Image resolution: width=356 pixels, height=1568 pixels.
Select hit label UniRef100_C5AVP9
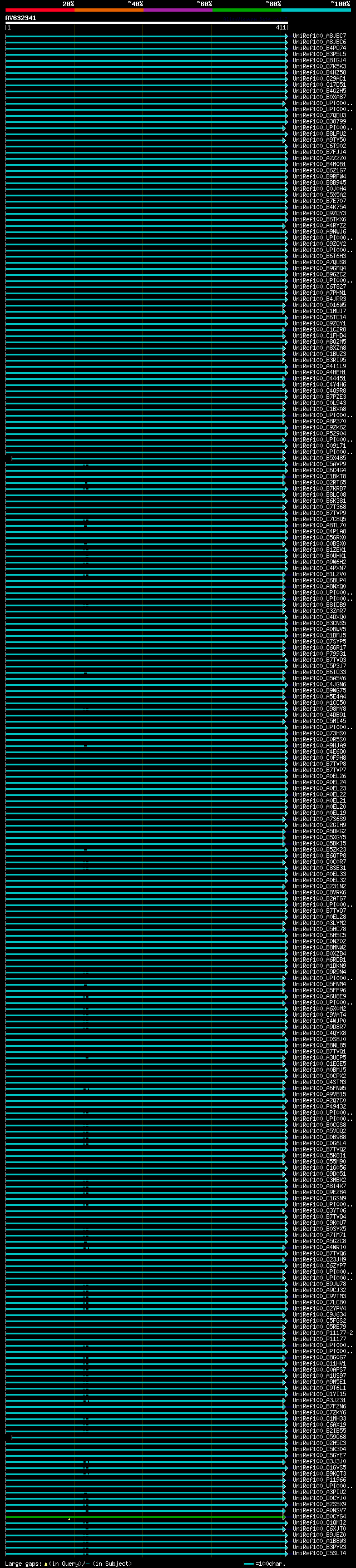319,464
